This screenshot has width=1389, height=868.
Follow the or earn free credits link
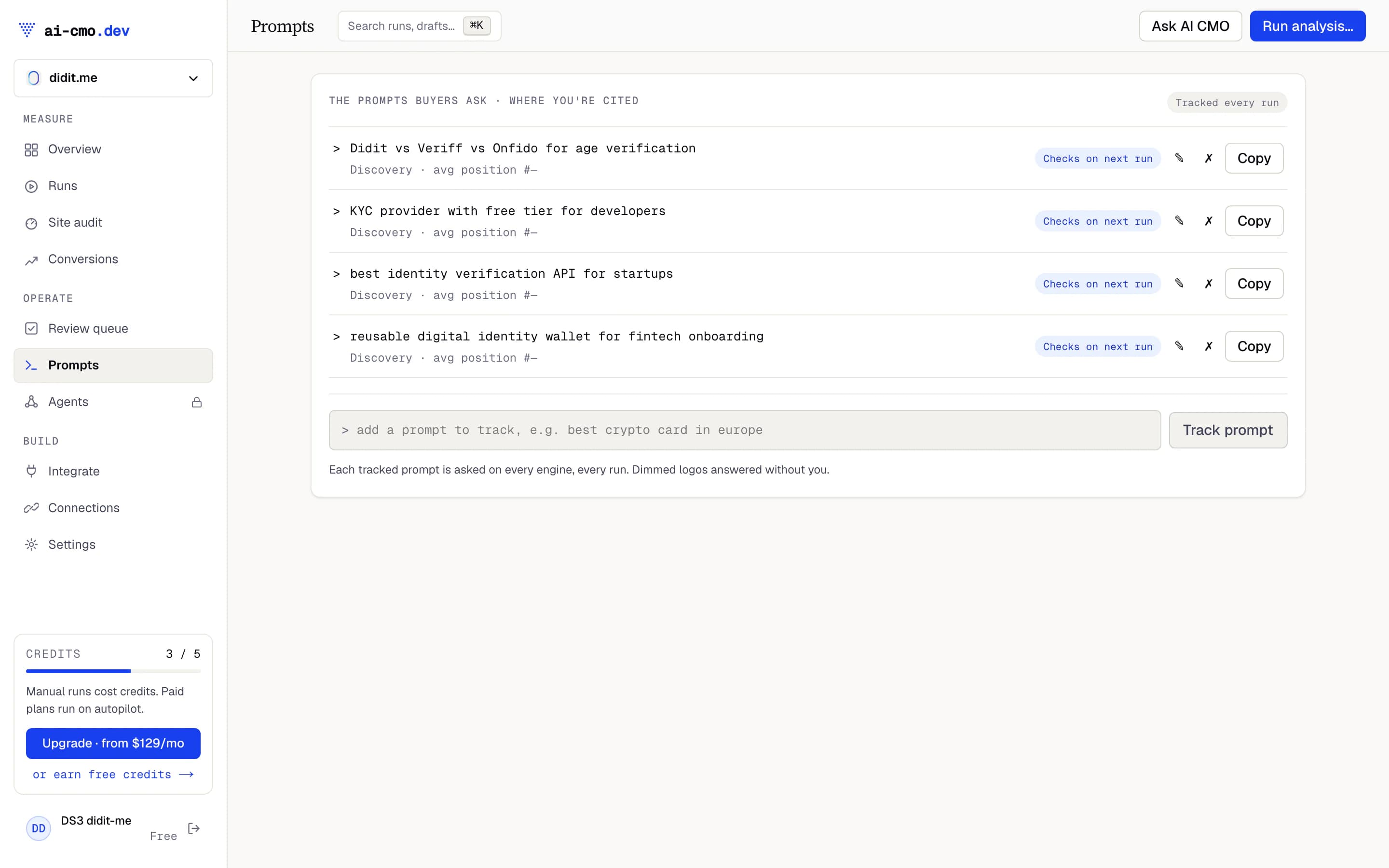point(113,774)
